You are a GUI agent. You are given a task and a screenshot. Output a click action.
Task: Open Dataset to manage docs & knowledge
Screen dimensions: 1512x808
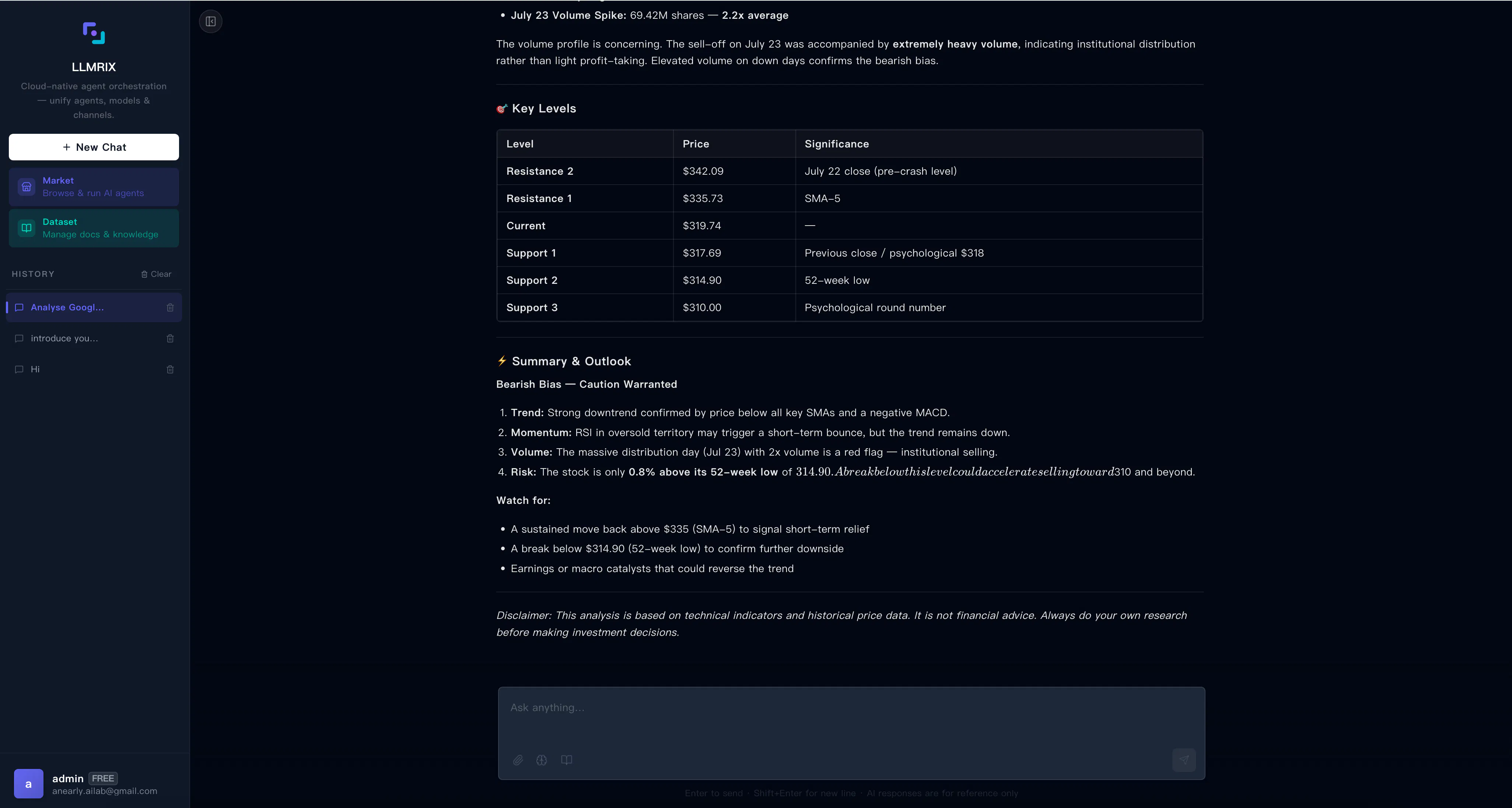[94, 228]
